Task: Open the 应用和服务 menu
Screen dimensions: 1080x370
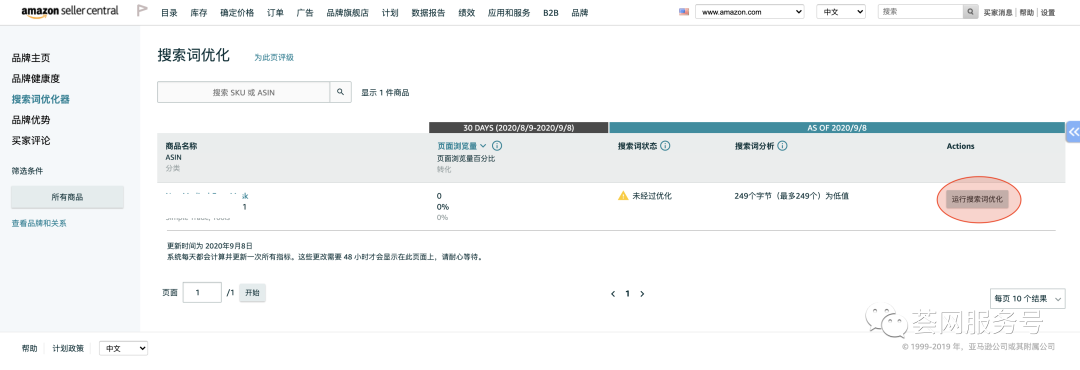Action: pos(509,12)
